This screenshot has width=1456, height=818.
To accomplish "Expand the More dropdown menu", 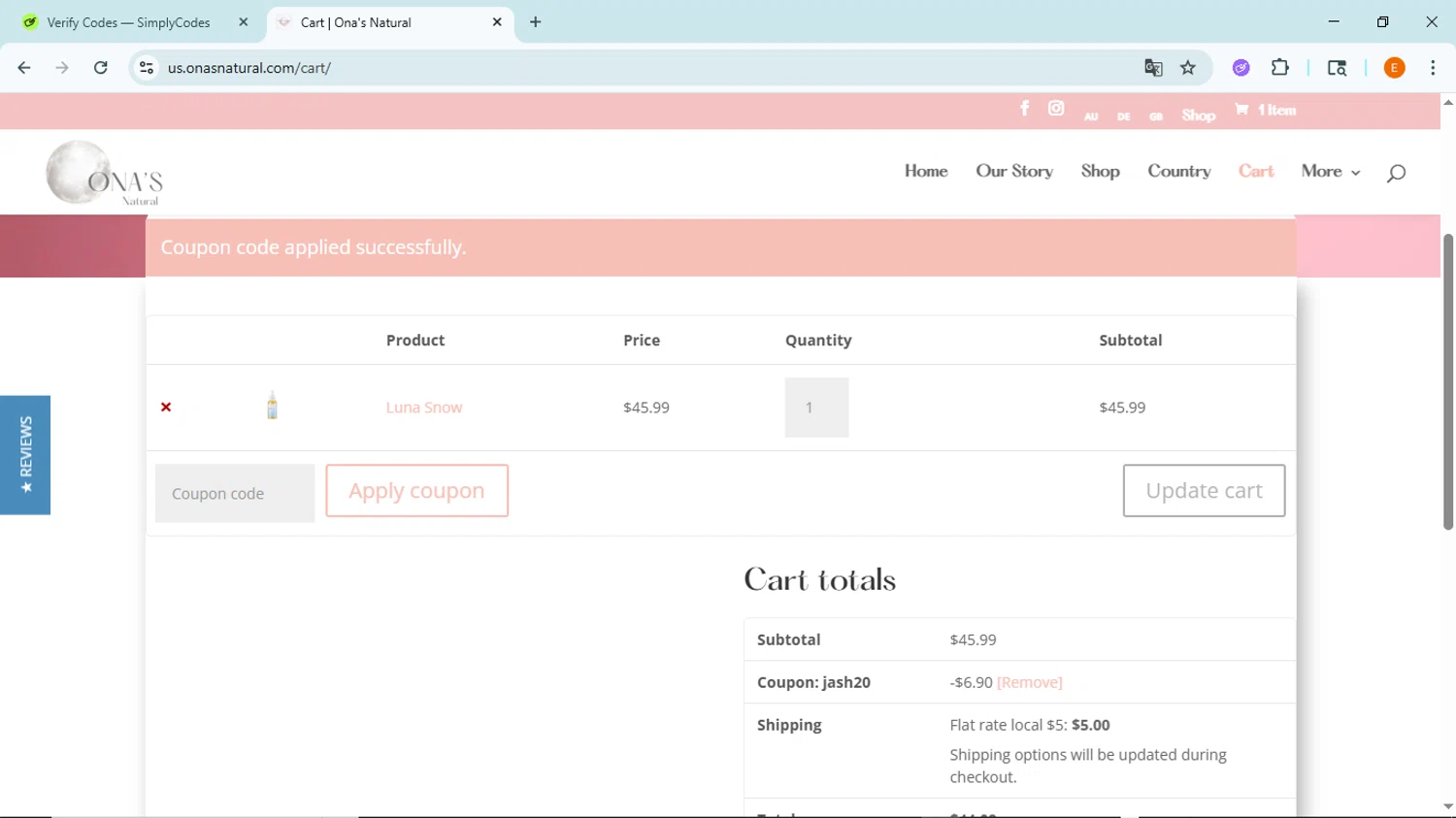I will tap(1331, 171).
